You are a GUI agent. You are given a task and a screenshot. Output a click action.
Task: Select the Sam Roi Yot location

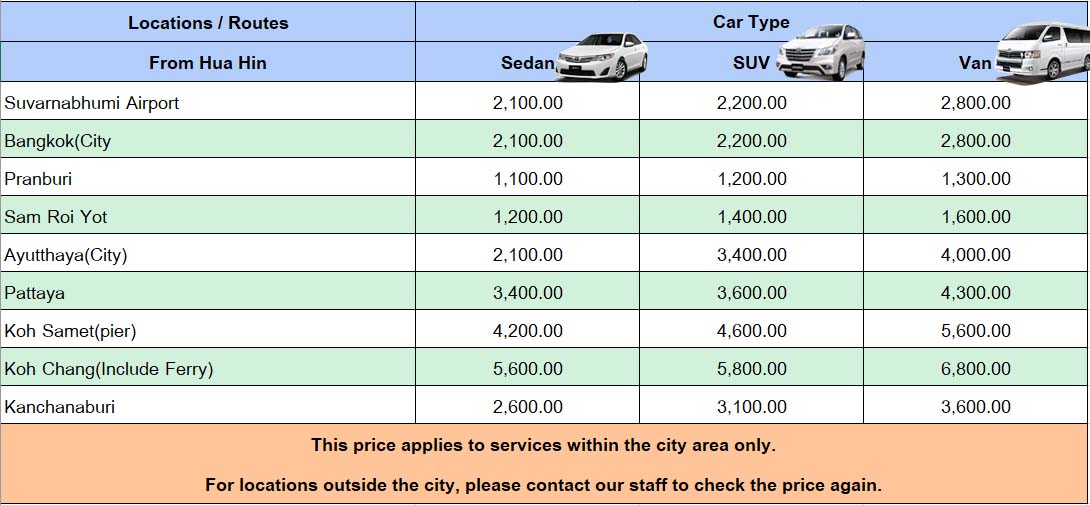click(x=56, y=217)
